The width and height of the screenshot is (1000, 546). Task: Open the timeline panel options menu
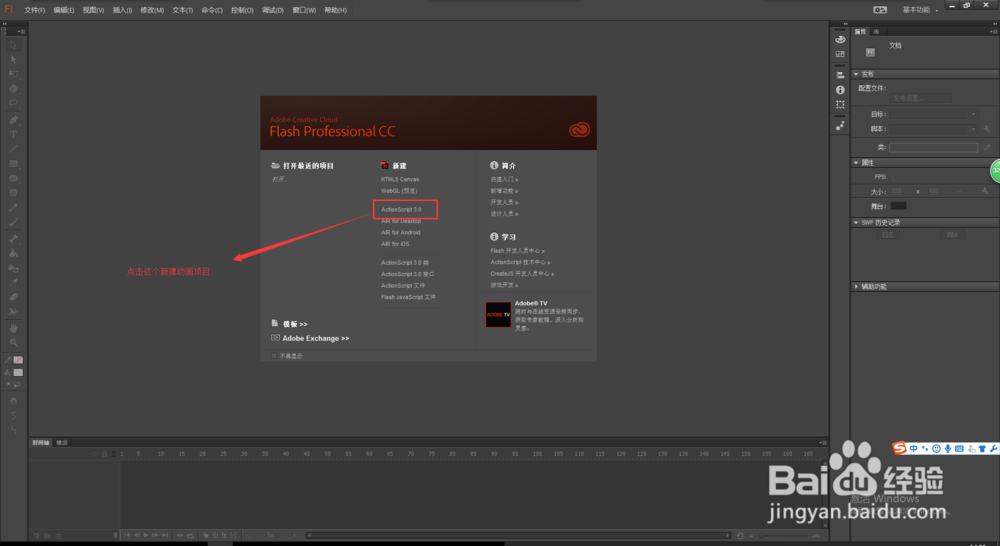(823, 442)
